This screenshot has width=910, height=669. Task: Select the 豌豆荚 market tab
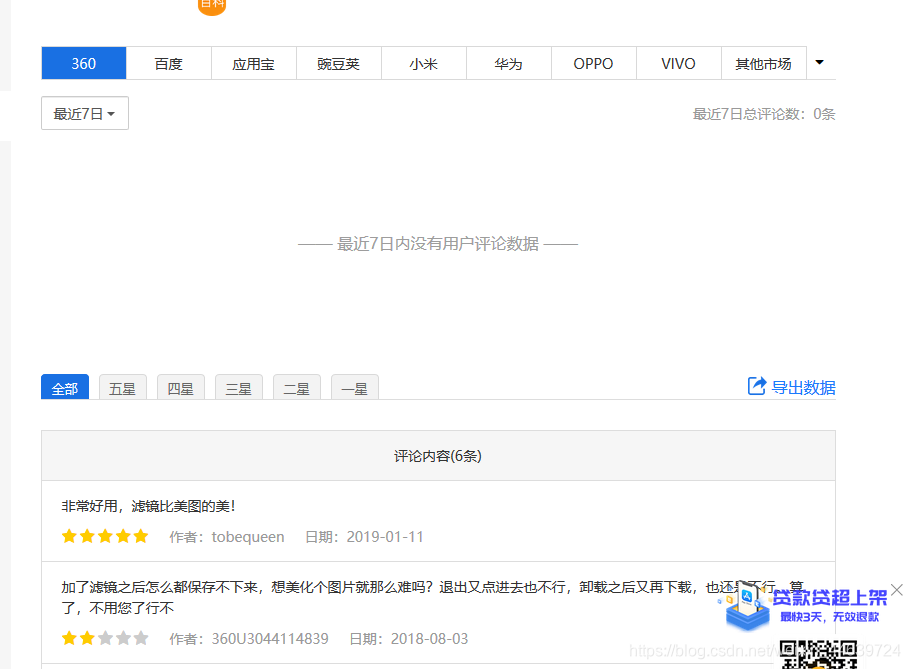pyautogui.click(x=338, y=63)
